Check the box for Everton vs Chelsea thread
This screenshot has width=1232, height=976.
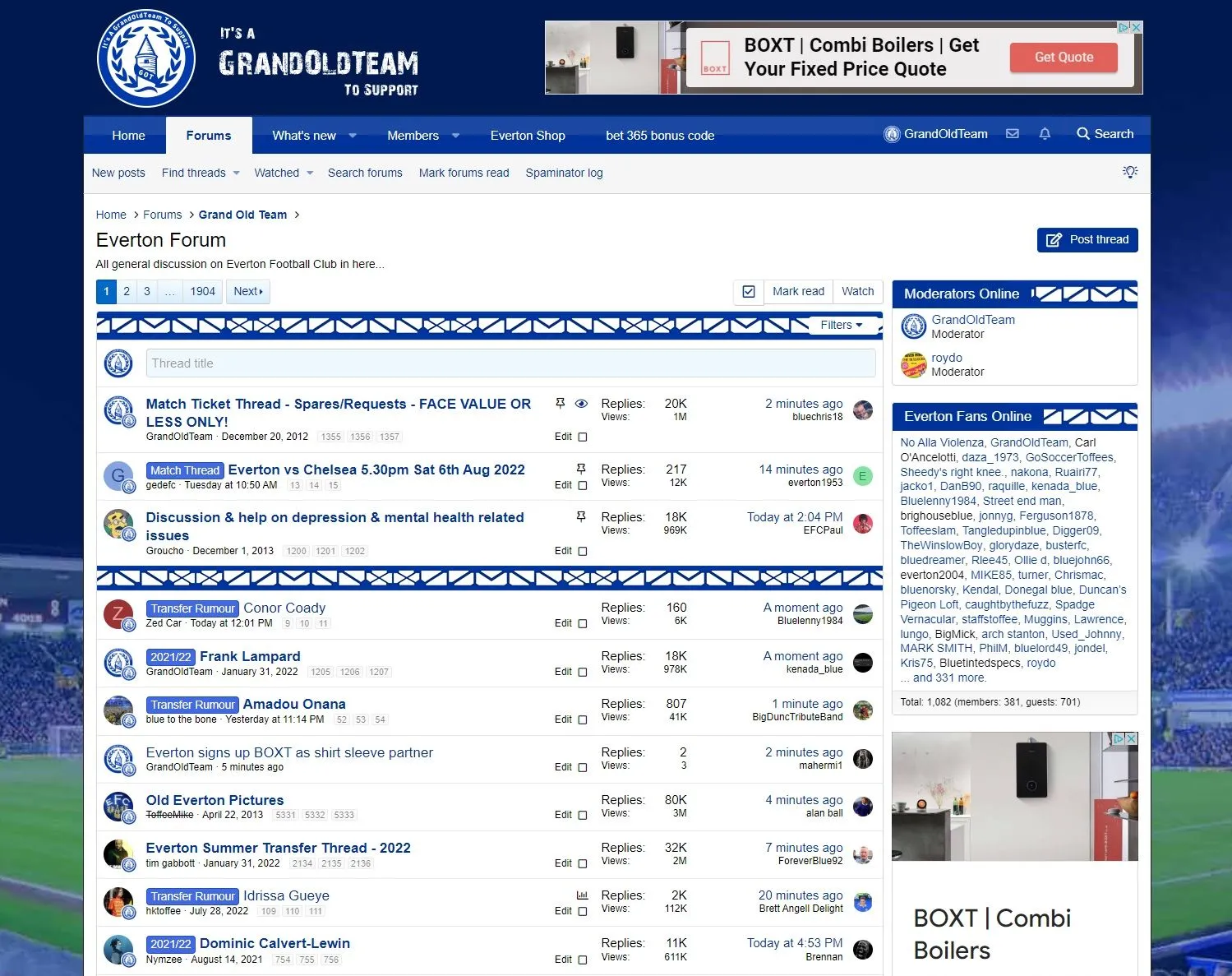point(583,485)
